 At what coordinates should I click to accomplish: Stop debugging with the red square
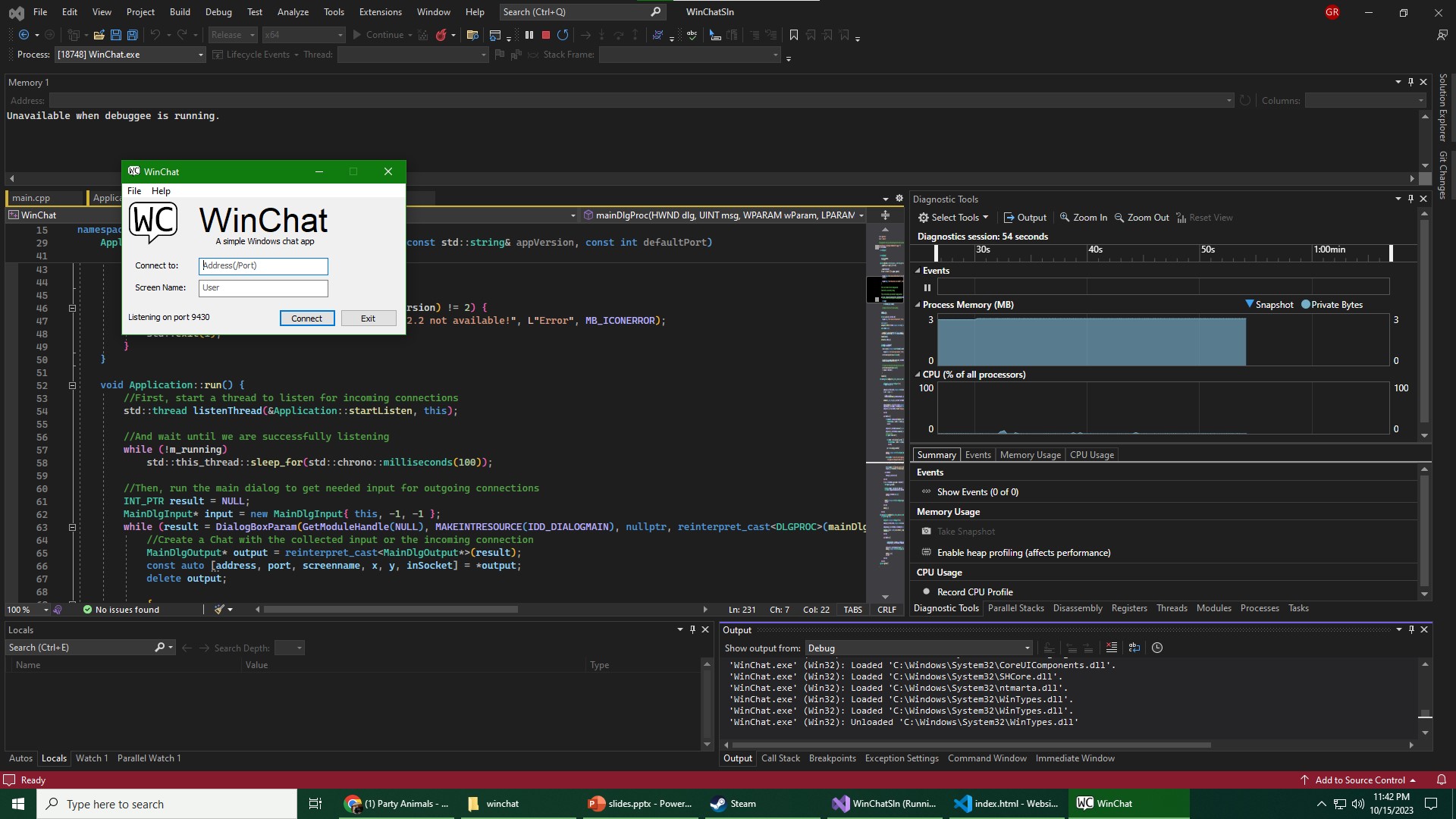[545, 35]
